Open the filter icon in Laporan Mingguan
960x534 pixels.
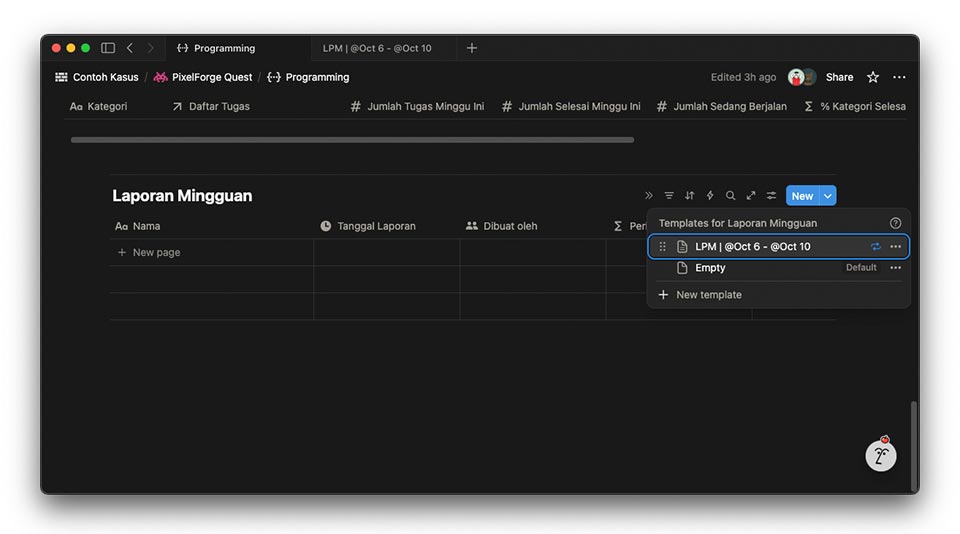[x=669, y=196]
